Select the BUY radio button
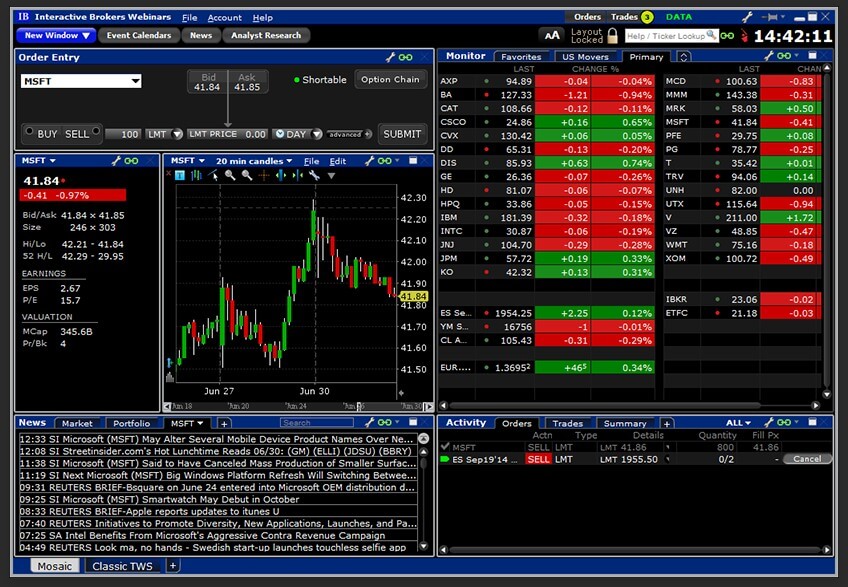 click(x=29, y=131)
